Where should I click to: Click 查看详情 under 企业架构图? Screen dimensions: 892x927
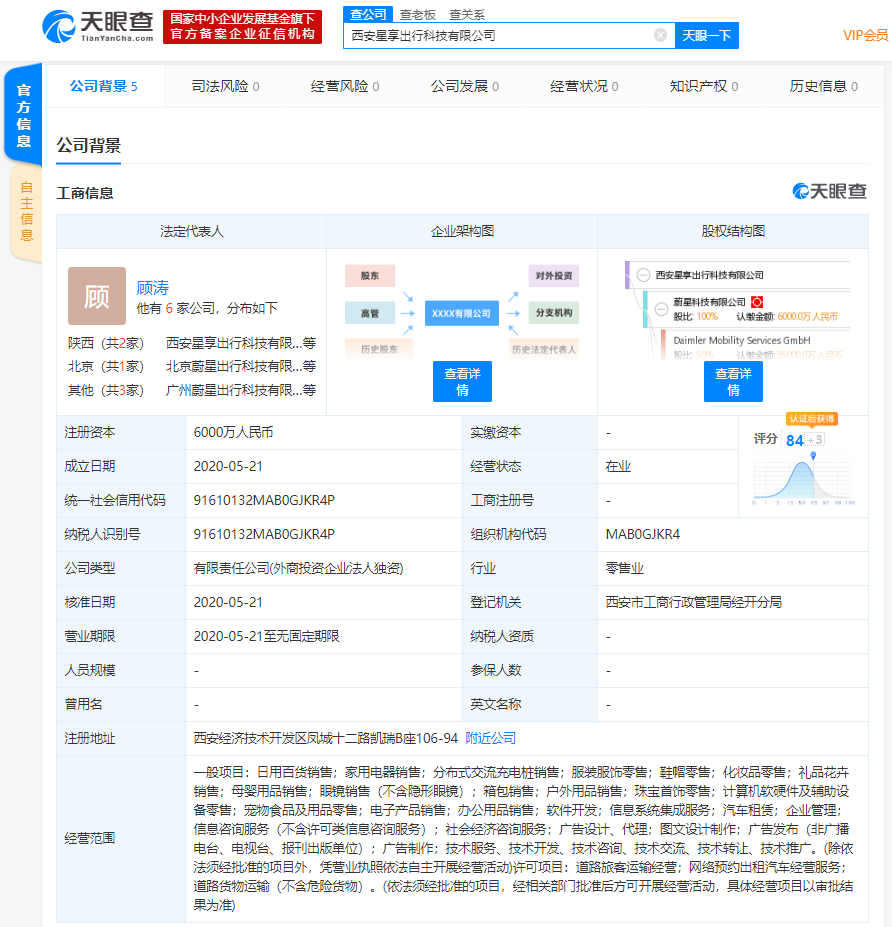(462, 381)
